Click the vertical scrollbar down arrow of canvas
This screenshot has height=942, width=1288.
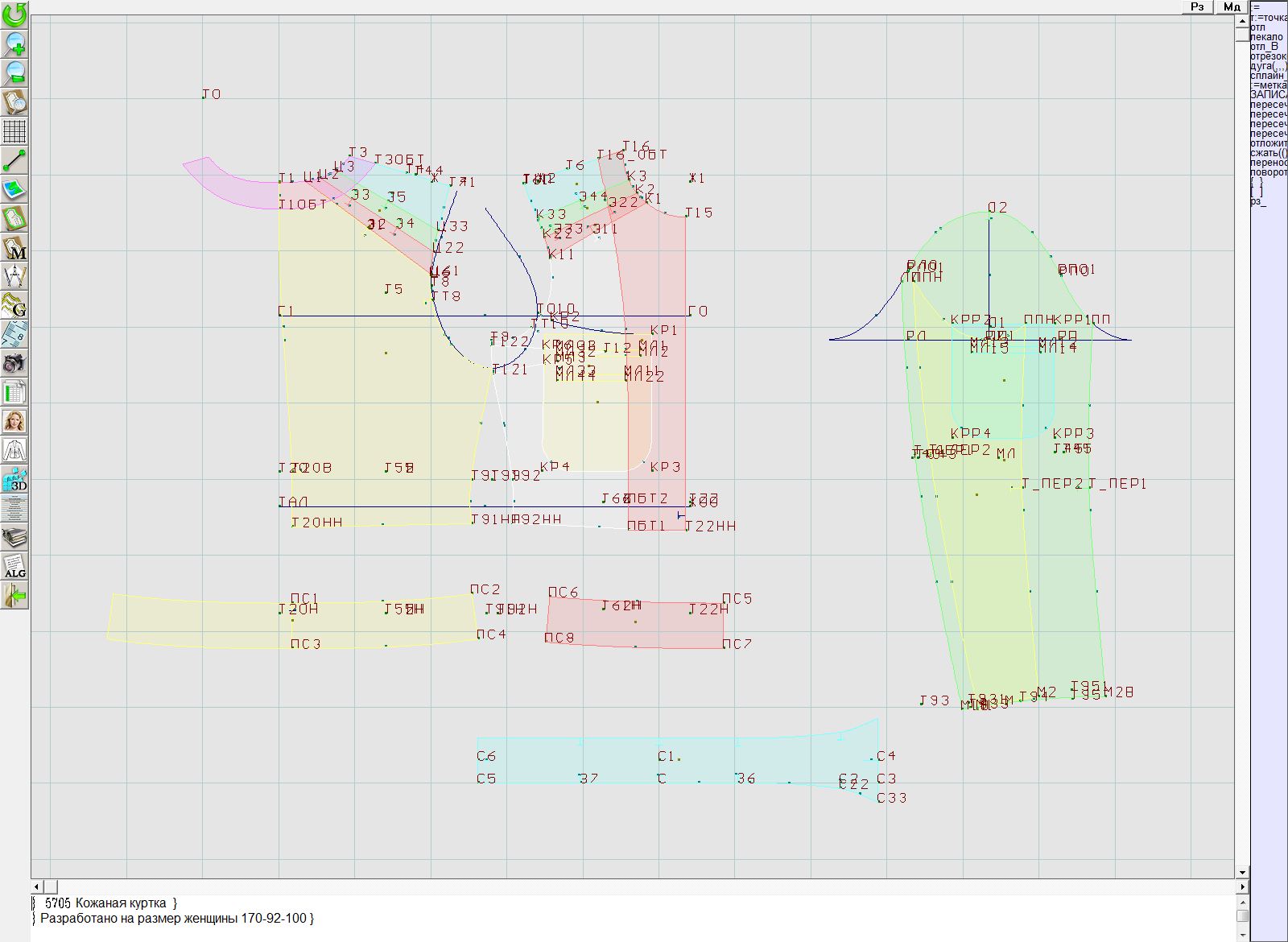[x=1242, y=872]
